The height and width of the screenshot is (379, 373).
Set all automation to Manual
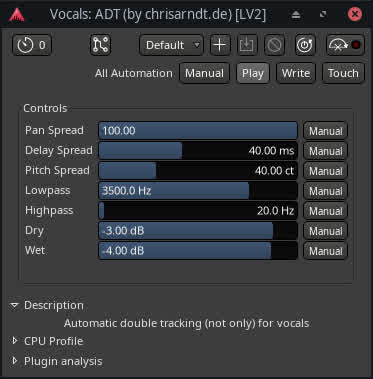tap(204, 73)
